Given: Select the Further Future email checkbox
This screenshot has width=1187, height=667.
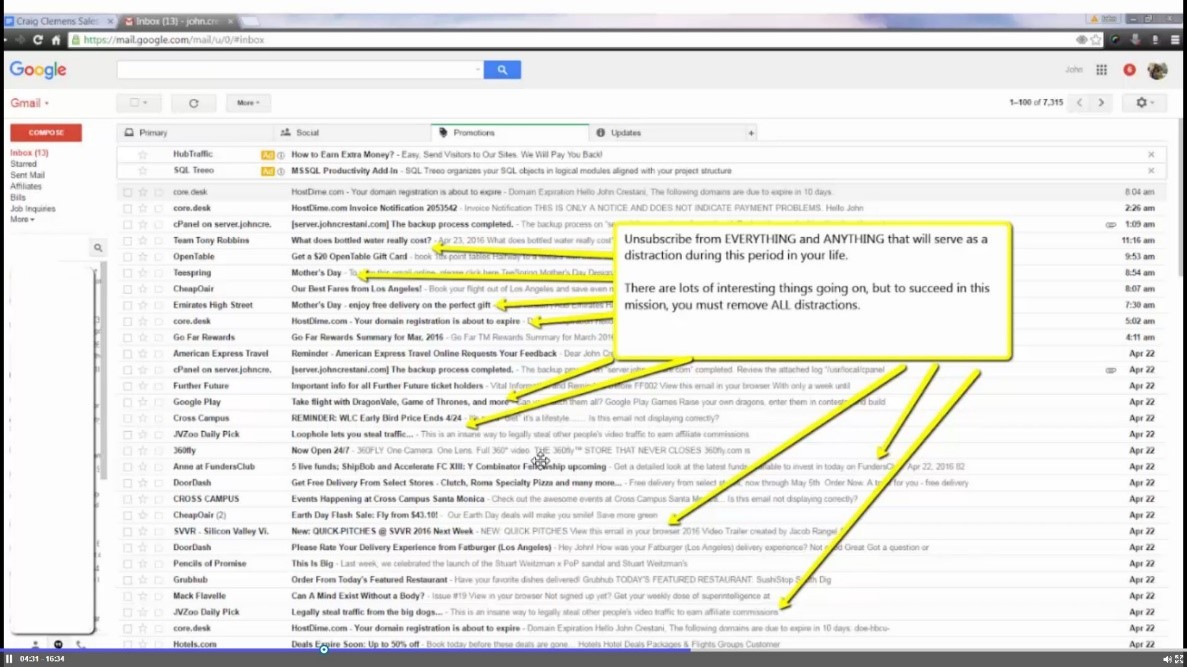Looking at the screenshot, I should tap(127, 386).
